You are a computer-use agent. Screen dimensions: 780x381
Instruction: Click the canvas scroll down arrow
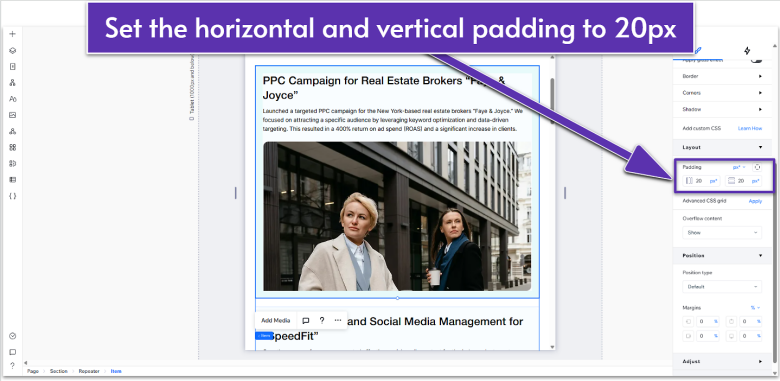[x=552, y=347]
